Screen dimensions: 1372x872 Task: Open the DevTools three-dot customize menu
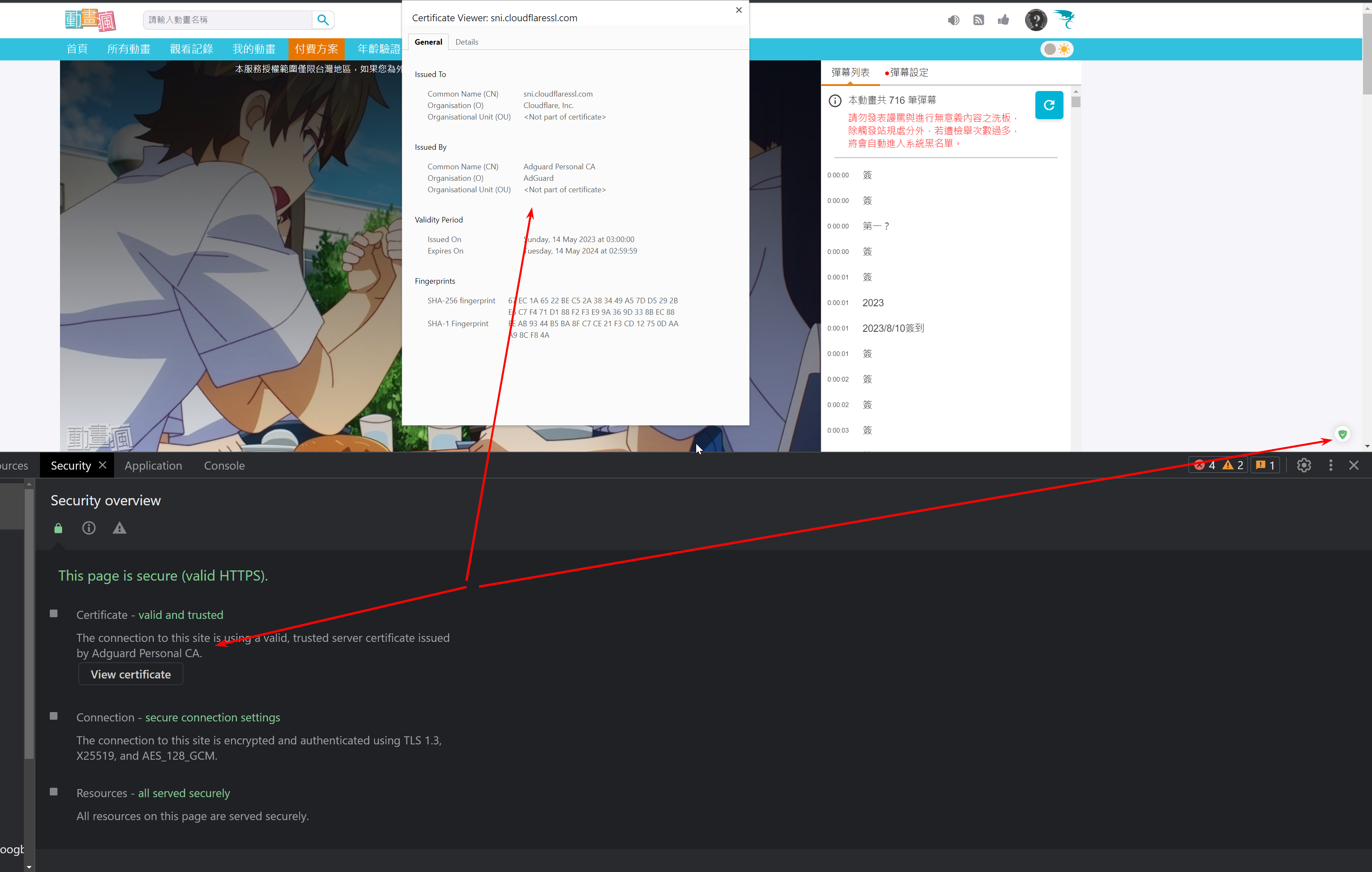1330,465
